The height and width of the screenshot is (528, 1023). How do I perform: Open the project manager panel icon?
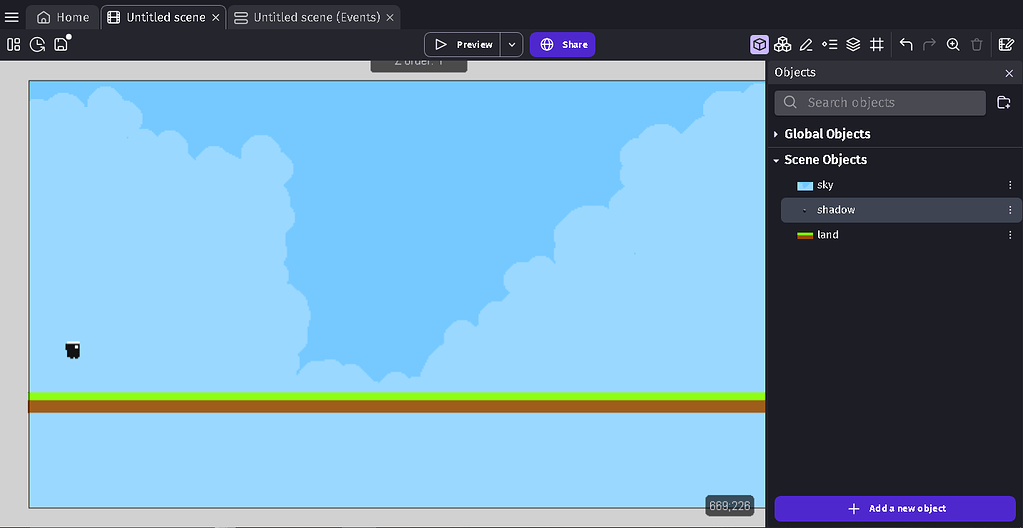(x=14, y=44)
